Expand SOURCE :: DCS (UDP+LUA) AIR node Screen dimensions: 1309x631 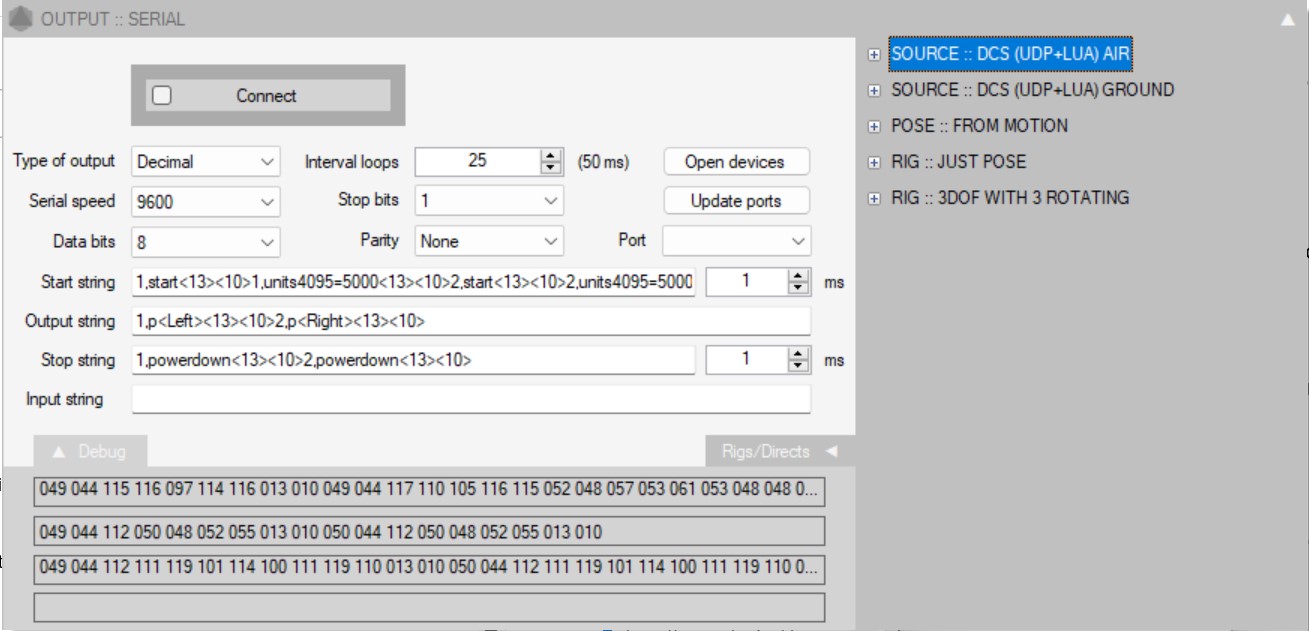click(x=874, y=55)
